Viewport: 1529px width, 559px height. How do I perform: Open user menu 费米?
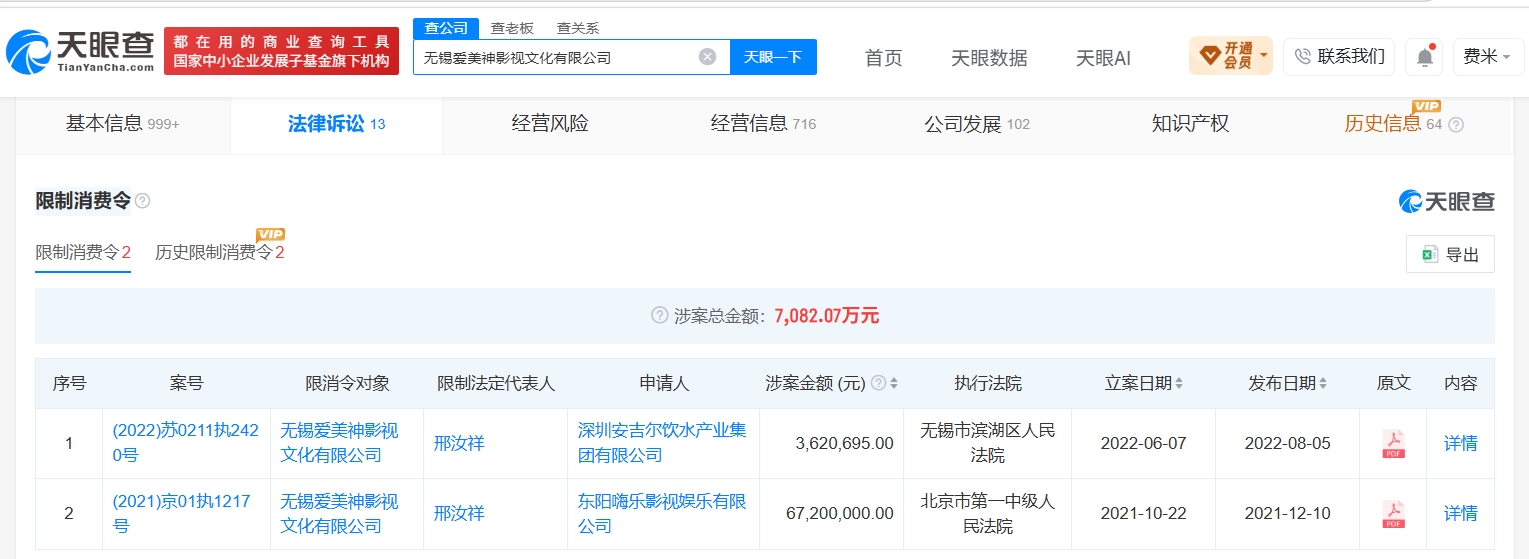(x=1487, y=57)
